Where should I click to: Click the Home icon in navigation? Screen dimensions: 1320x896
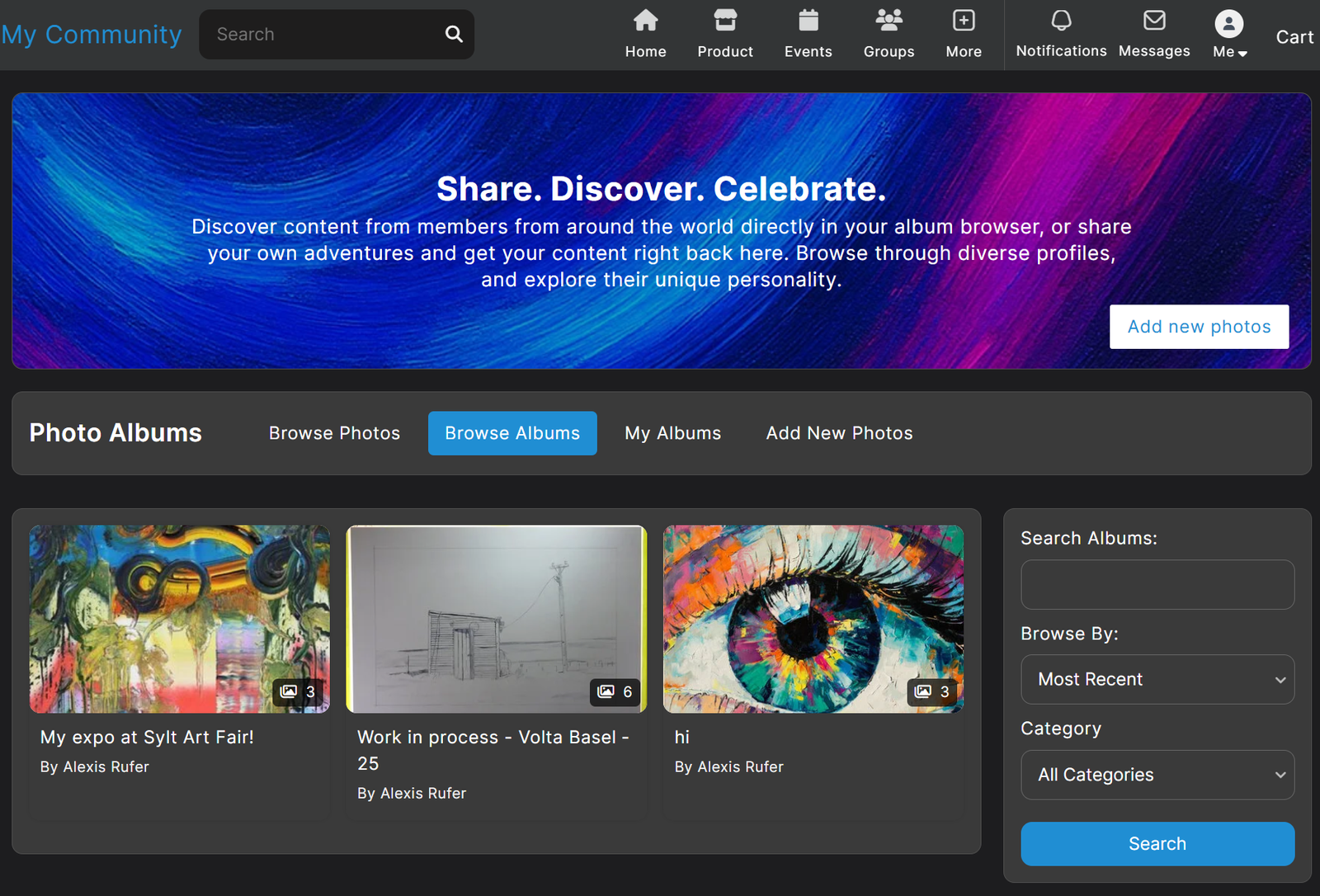(x=645, y=21)
